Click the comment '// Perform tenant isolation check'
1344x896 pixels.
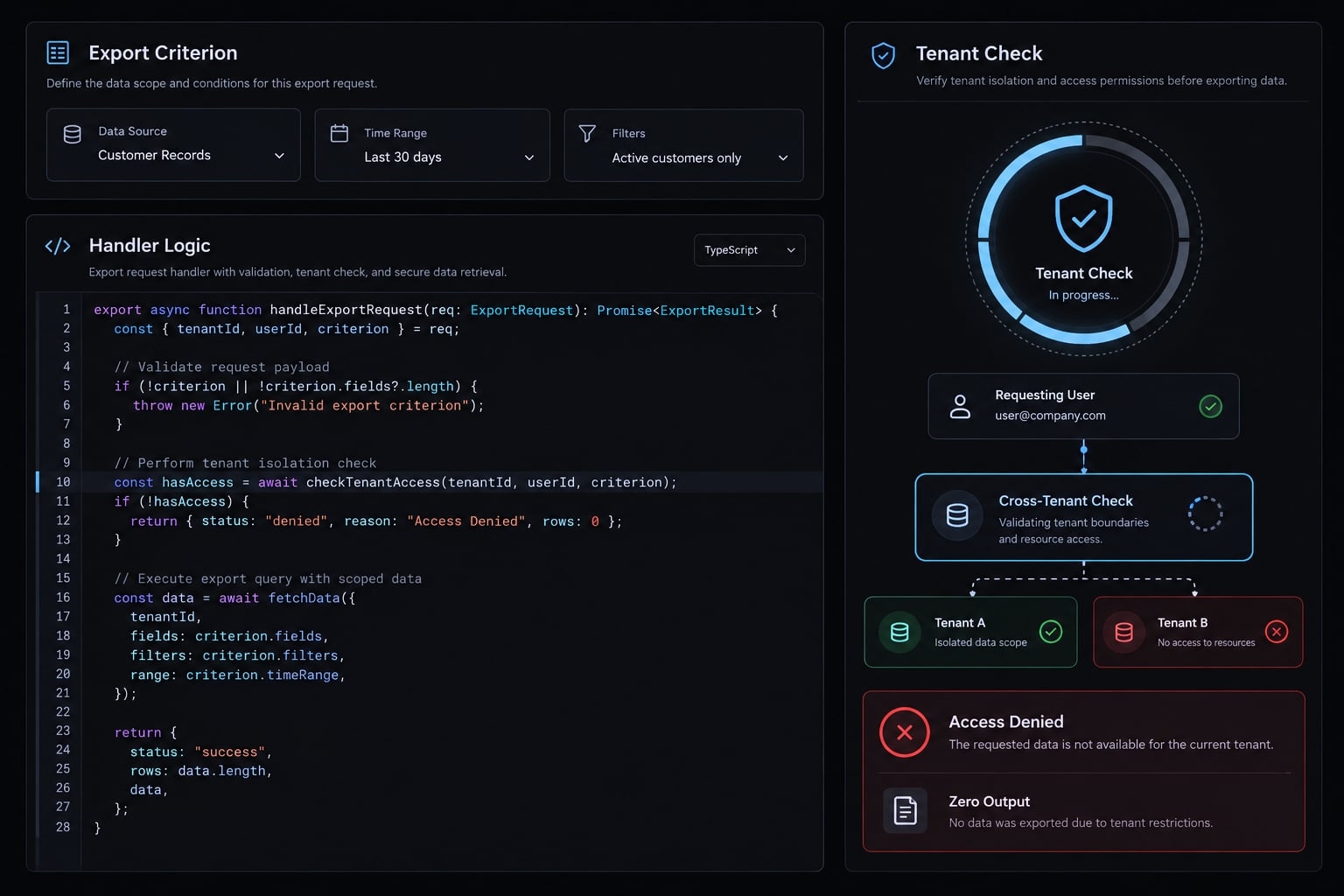(245, 463)
